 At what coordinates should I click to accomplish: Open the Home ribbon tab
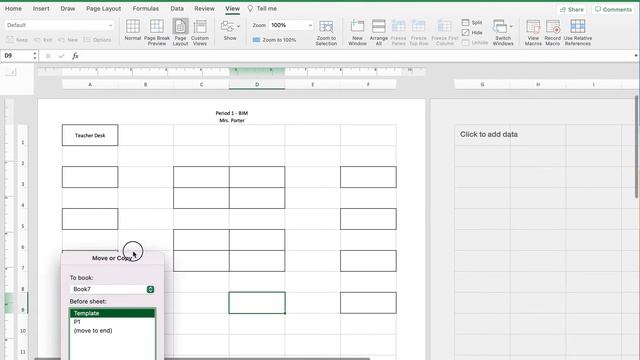click(x=13, y=9)
